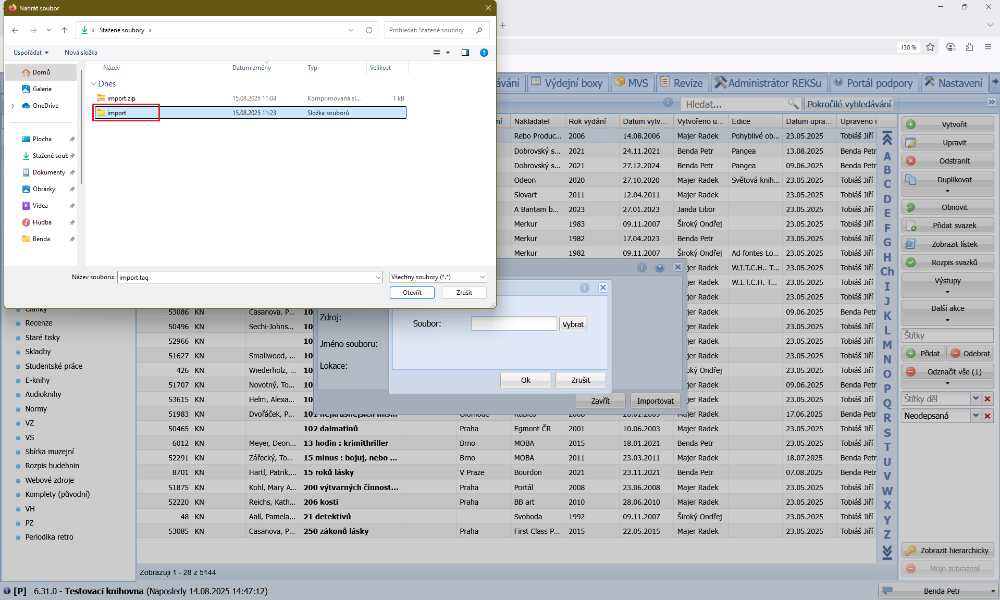Select the import.zip compressed file
The height and width of the screenshot is (600, 1000).
[120, 98]
